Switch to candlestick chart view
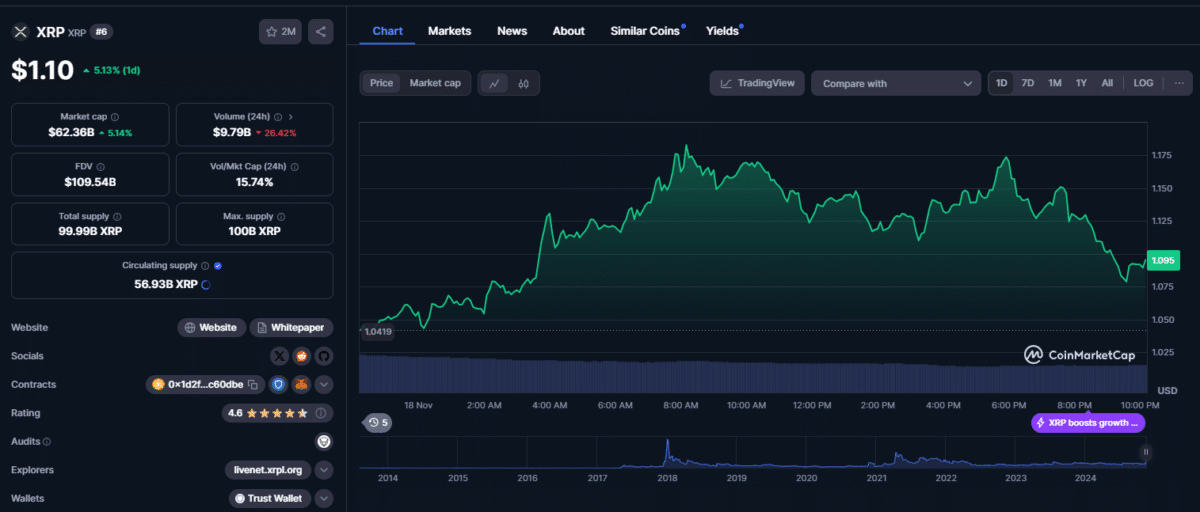This screenshot has width=1200, height=512. (x=523, y=83)
